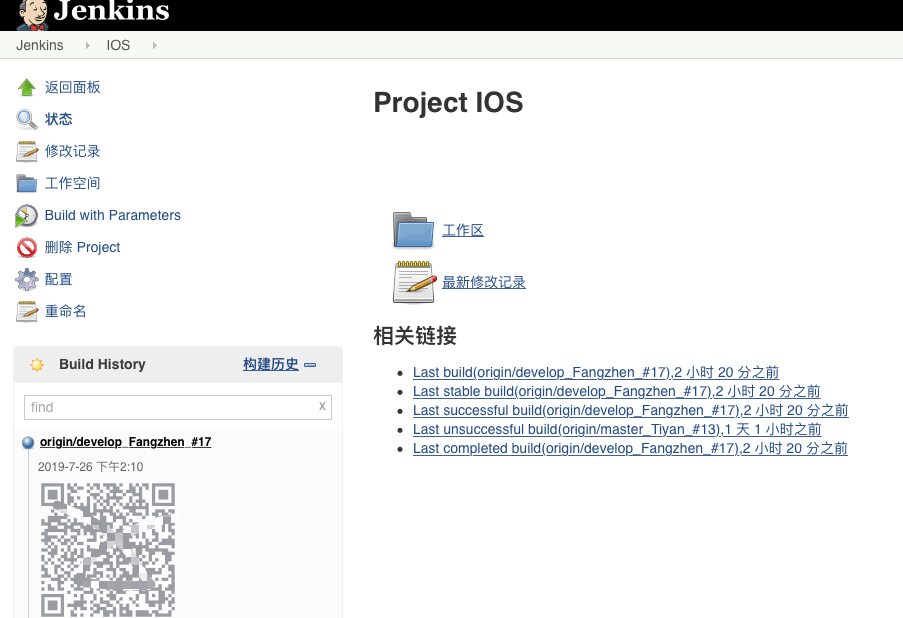Click the large folder icon for 工作区
This screenshot has width=903, height=618.
[413, 230]
